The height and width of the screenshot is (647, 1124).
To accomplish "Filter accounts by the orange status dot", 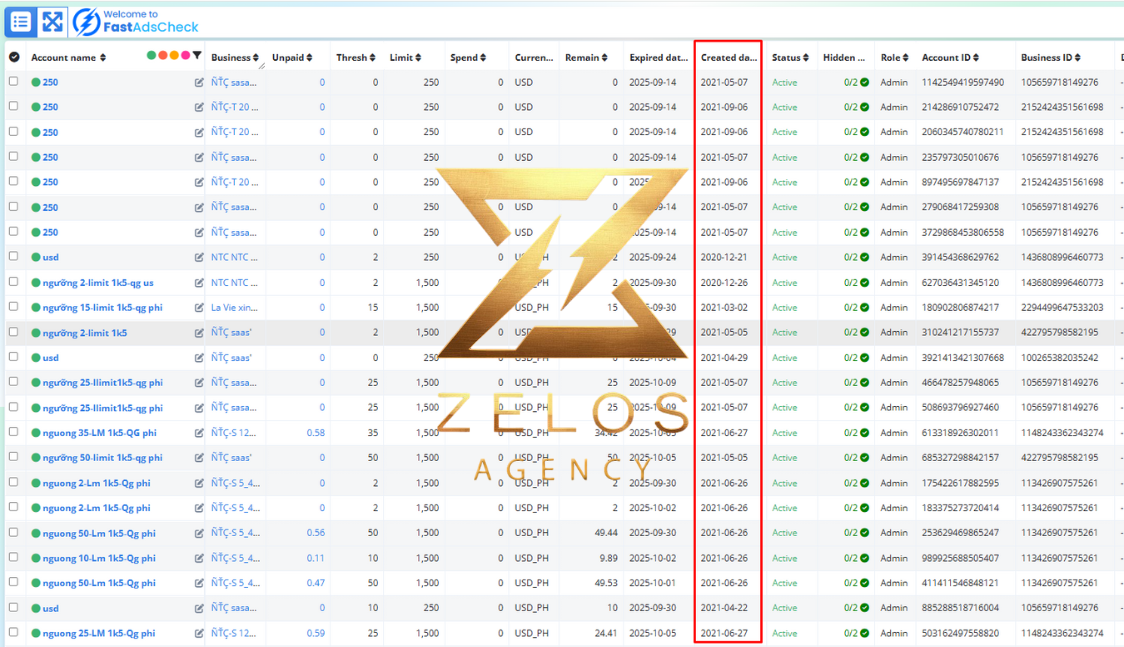I will [174, 55].
